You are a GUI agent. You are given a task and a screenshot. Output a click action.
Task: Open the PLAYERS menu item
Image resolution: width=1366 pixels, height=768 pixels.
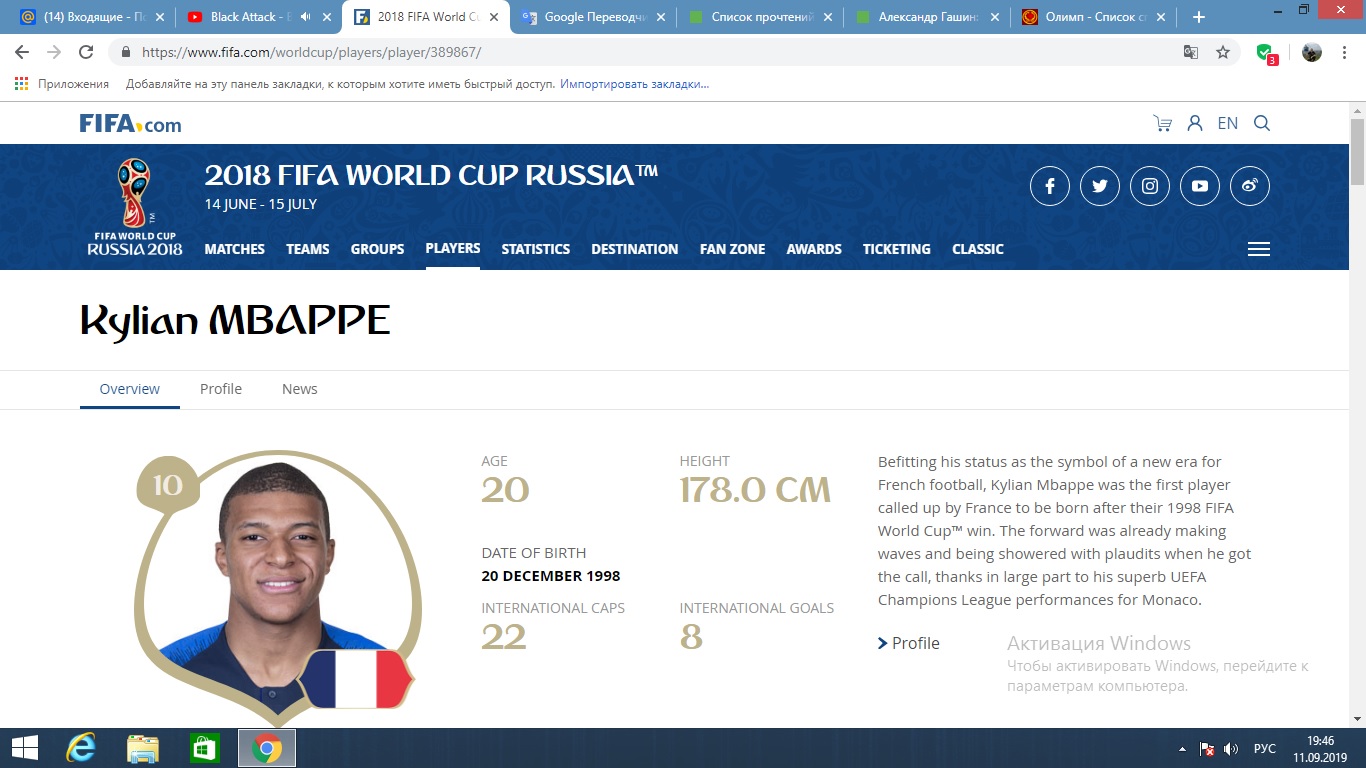click(453, 248)
